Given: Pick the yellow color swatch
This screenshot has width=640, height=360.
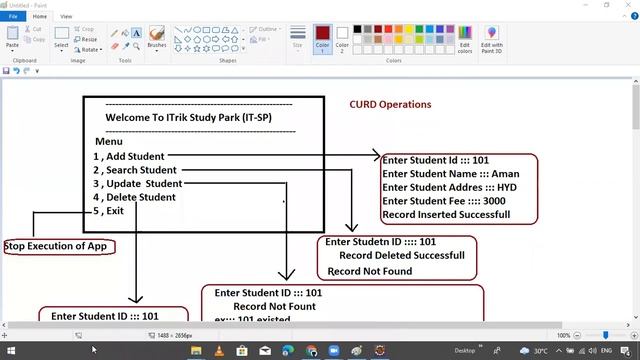Looking at the screenshot, I should [x=409, y=29].
